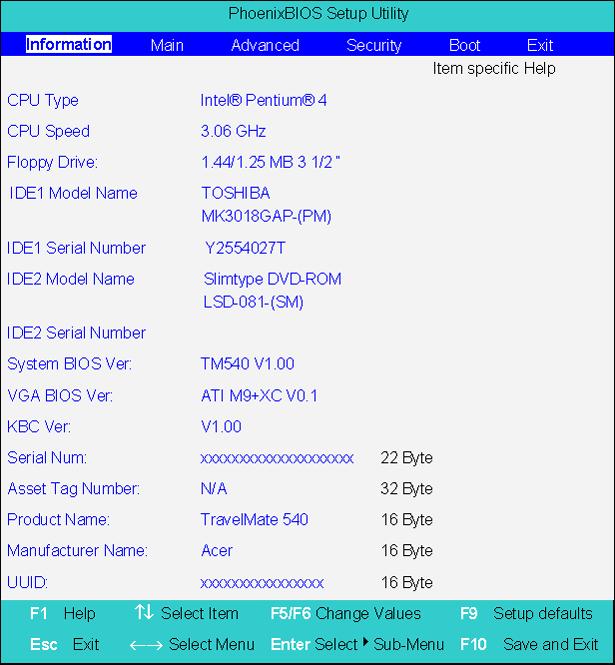Click the Sub-Menu triangle marker
This screenshot has height=665, width=615.
(366, 642)
